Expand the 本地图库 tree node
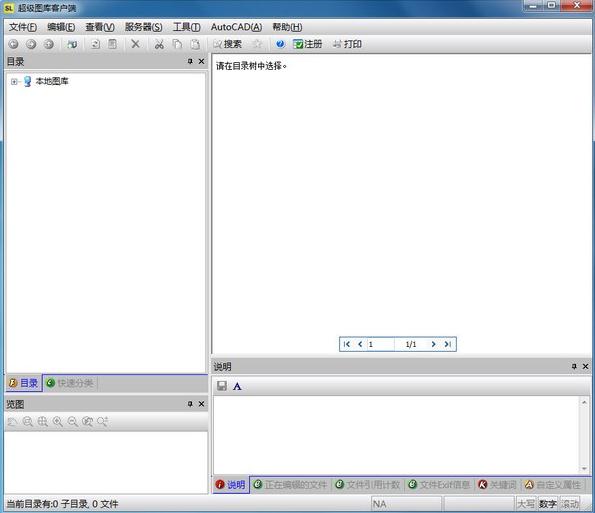This screenshot has height=513, width=595. click(14, 81)
